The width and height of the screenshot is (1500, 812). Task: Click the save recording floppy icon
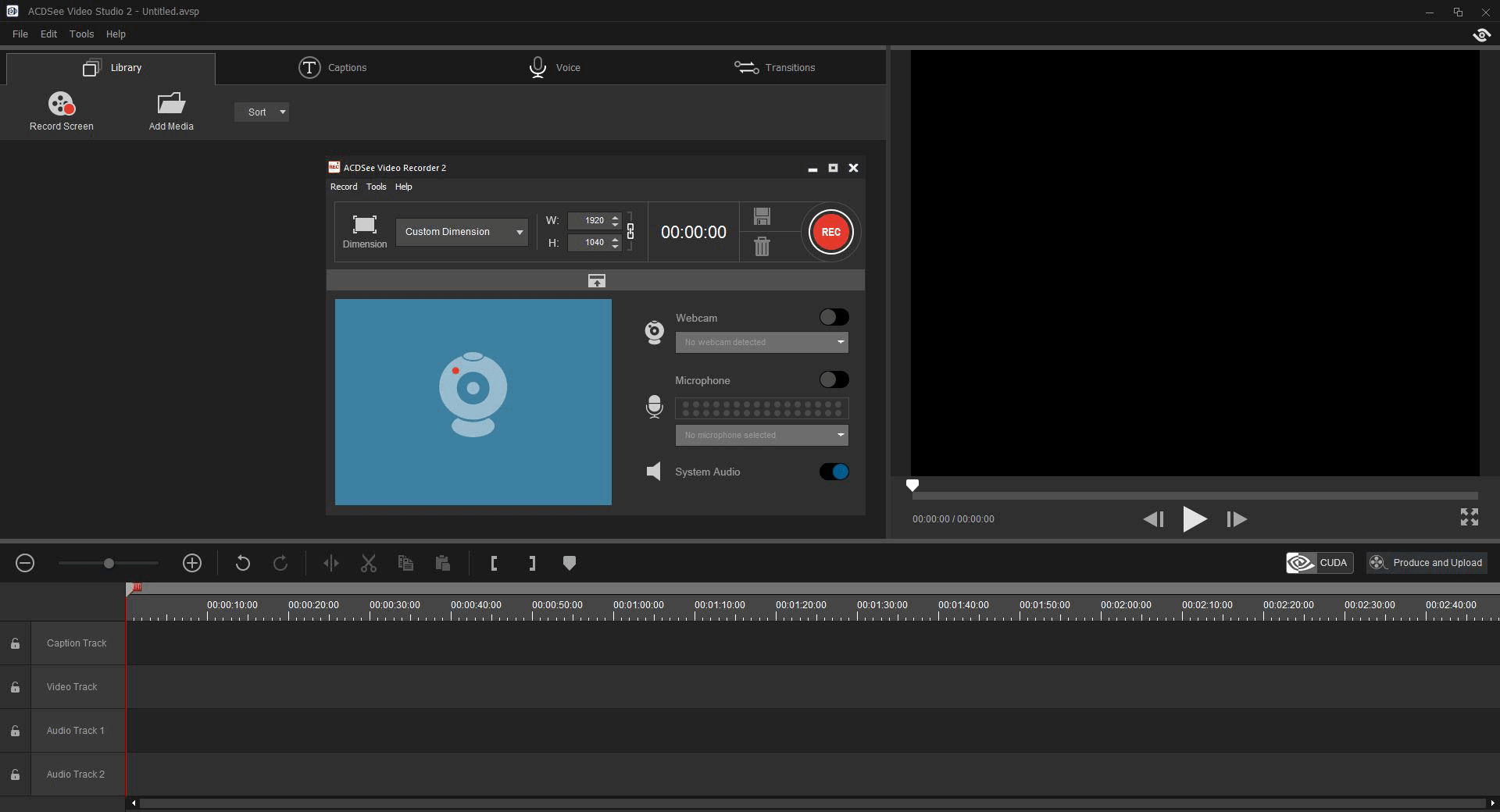(762, 216)
